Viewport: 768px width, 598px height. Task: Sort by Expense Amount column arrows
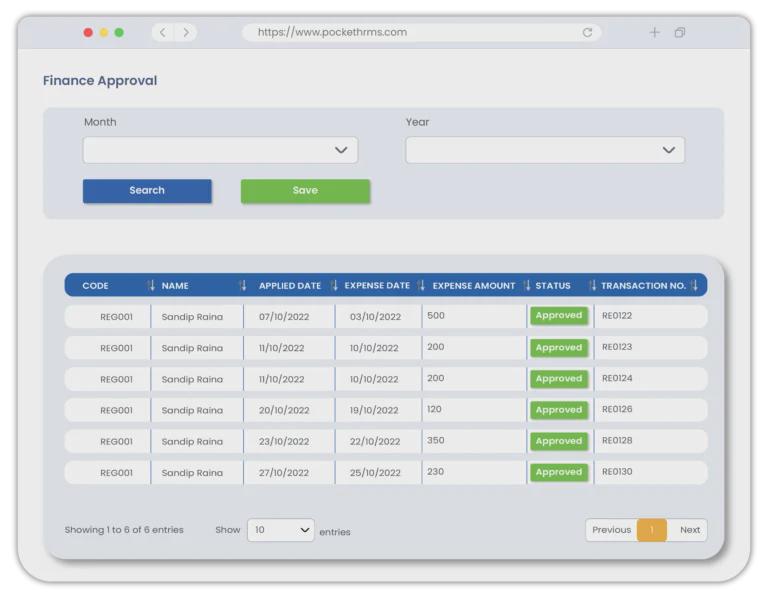click(x=526, y=286)
